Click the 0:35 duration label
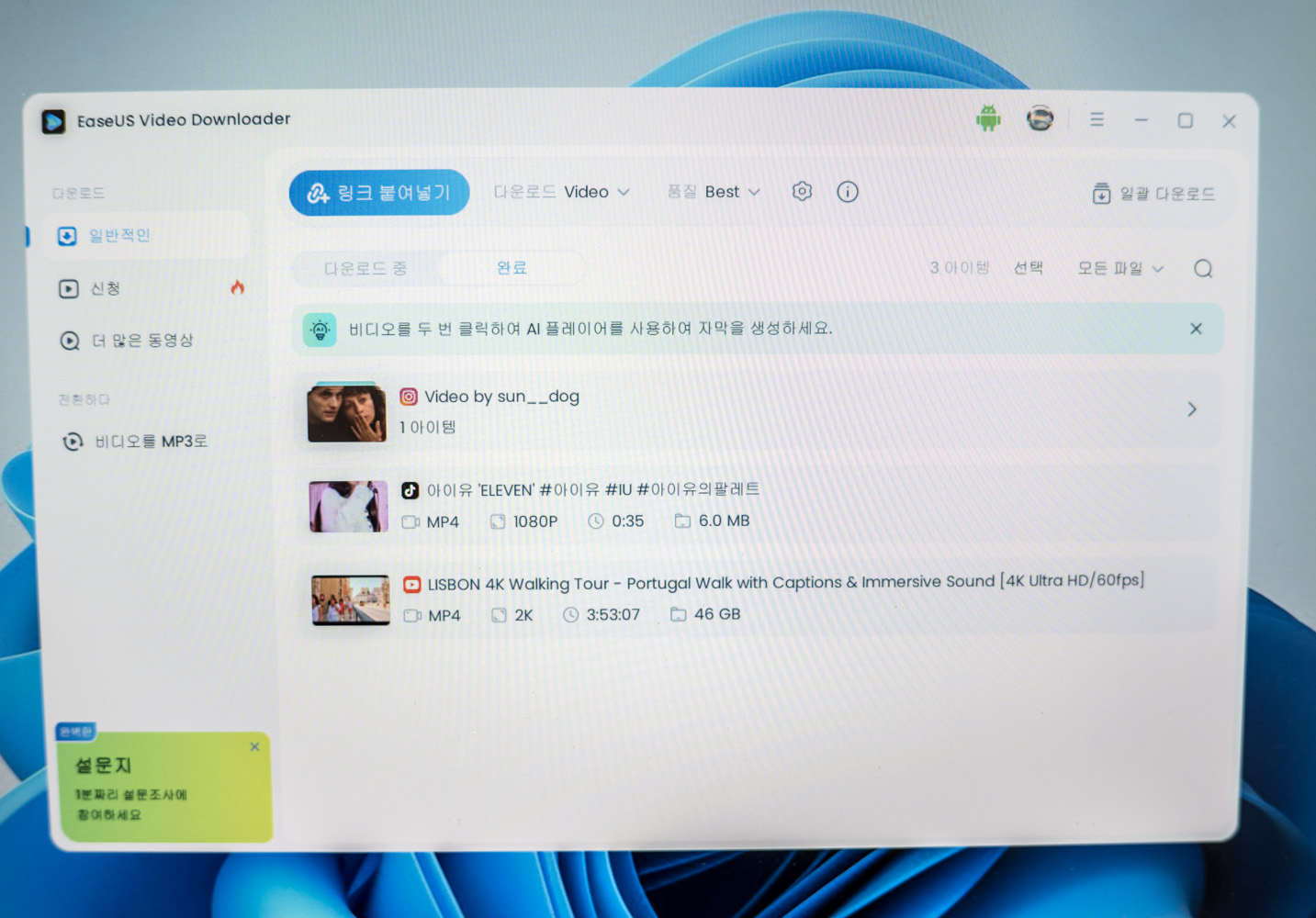1316x918 pixels. pos(628,521)
